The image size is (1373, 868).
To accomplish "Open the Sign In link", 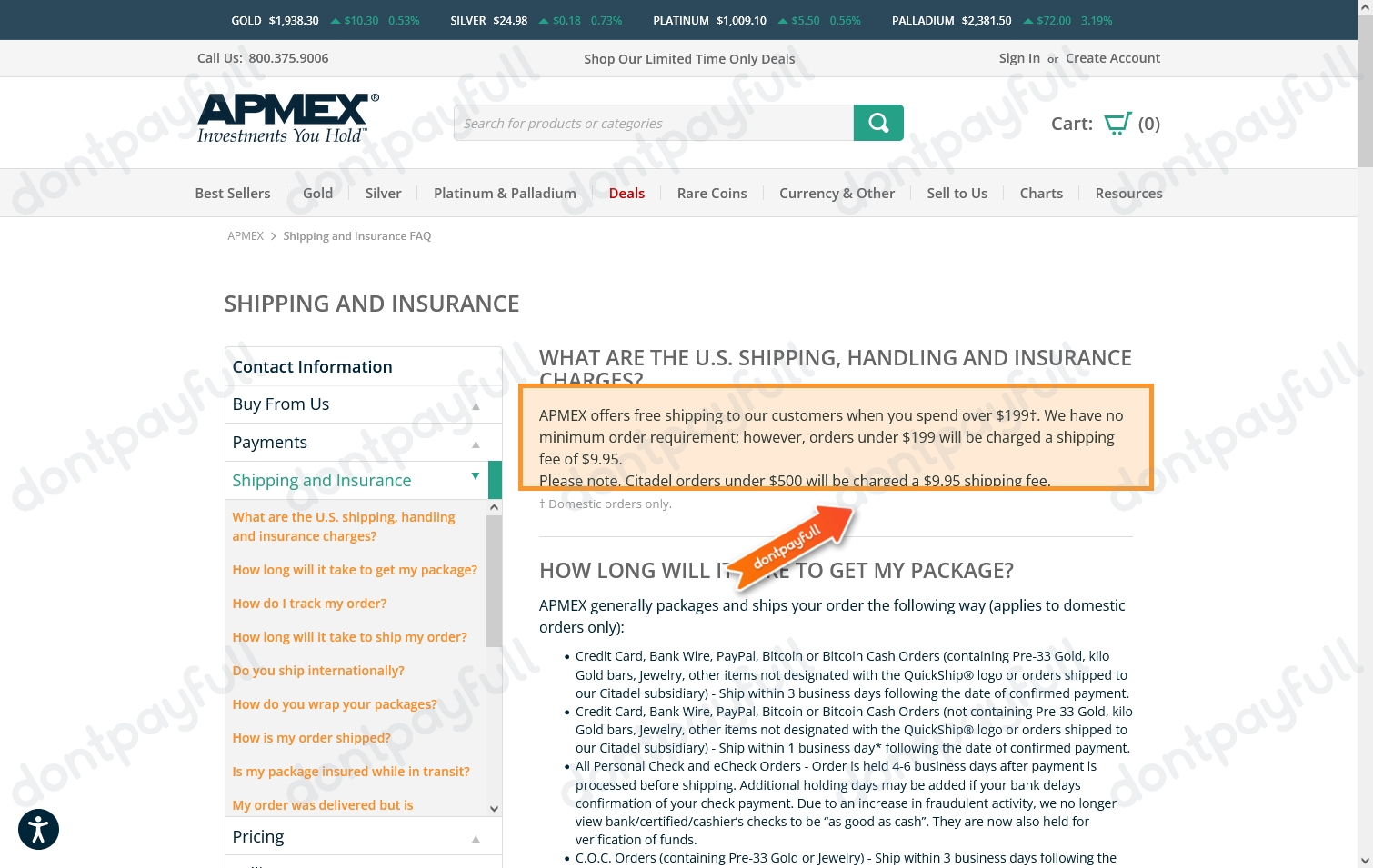I will tap(1018, 57).
